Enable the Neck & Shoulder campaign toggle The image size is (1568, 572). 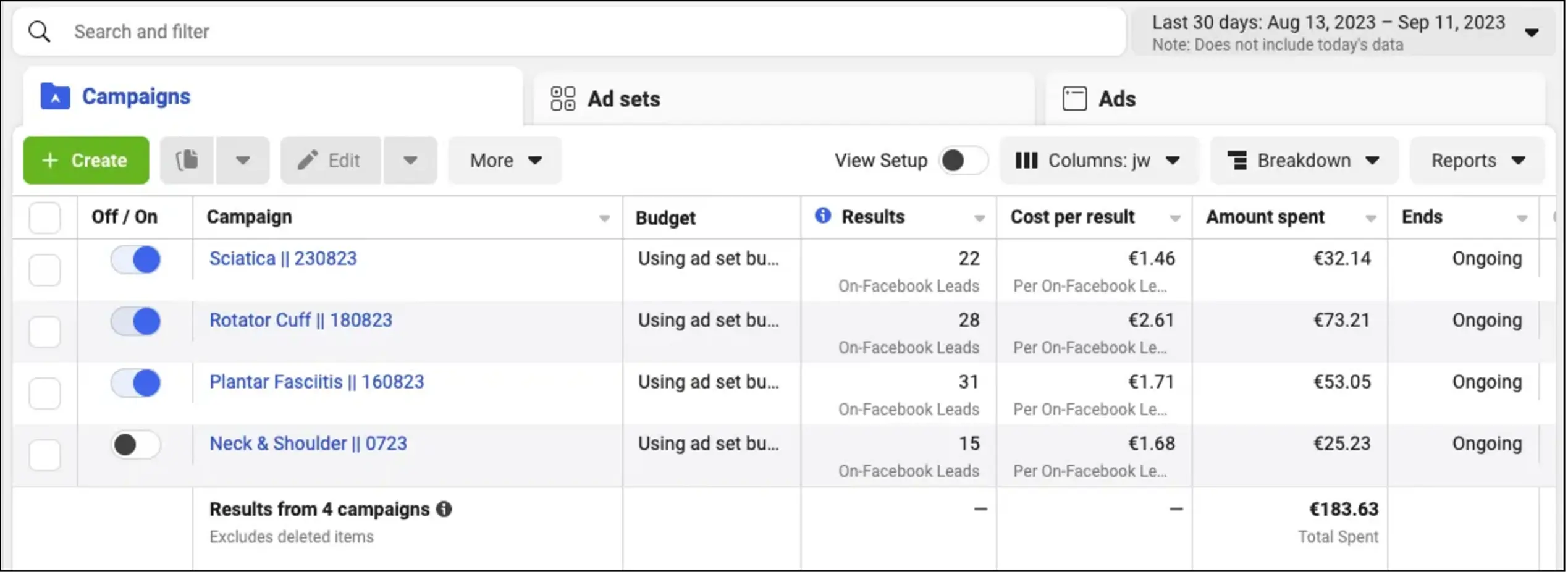pyautogui.click(x=135, y=445)
